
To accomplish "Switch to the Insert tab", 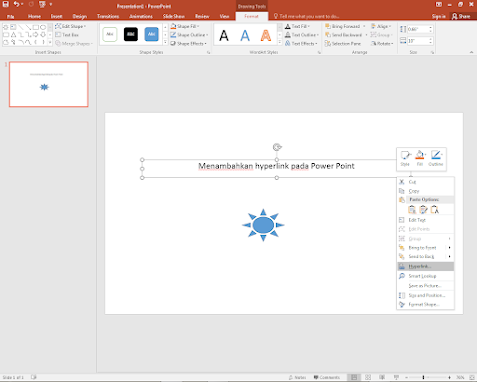I will click(x=56, y=16).
